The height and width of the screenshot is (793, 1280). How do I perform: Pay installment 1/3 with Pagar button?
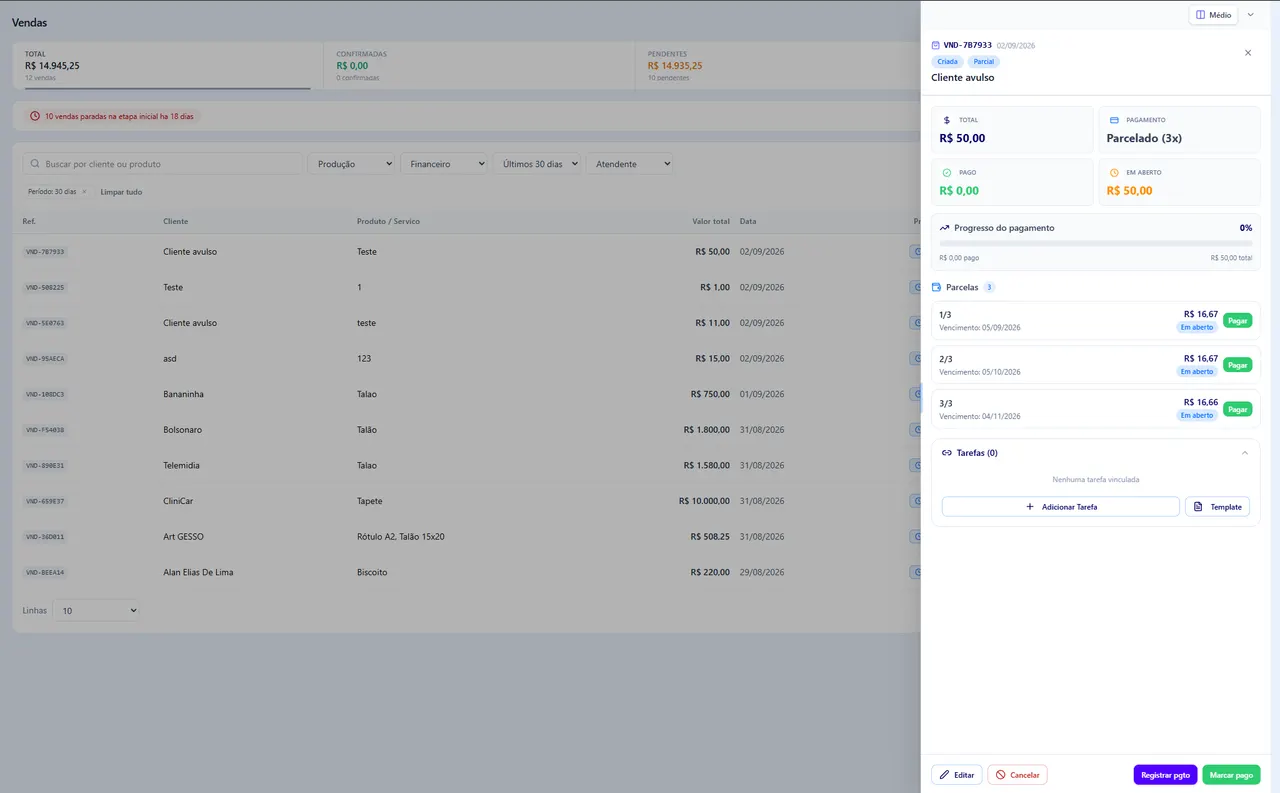click(x=1237, y=321)
